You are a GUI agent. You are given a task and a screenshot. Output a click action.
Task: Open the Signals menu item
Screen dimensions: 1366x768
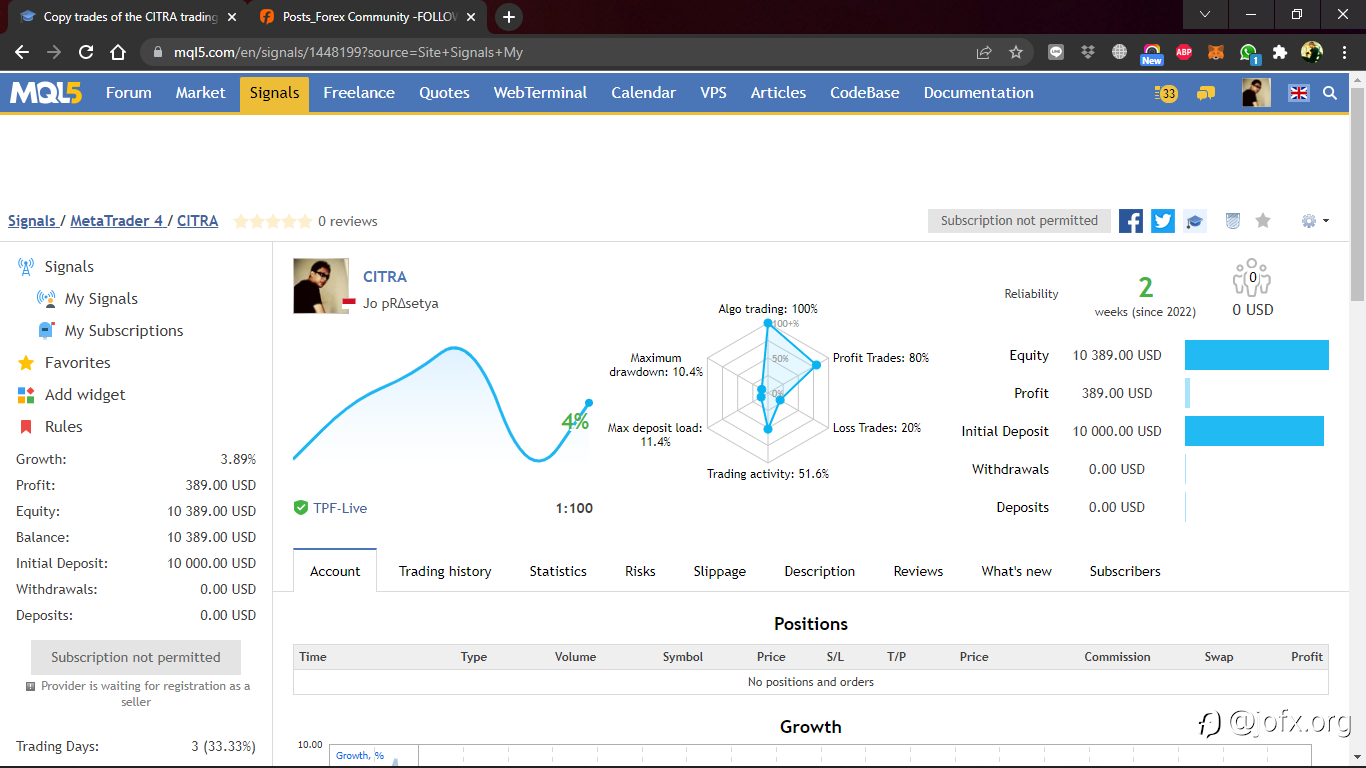(x=274, y=93)
